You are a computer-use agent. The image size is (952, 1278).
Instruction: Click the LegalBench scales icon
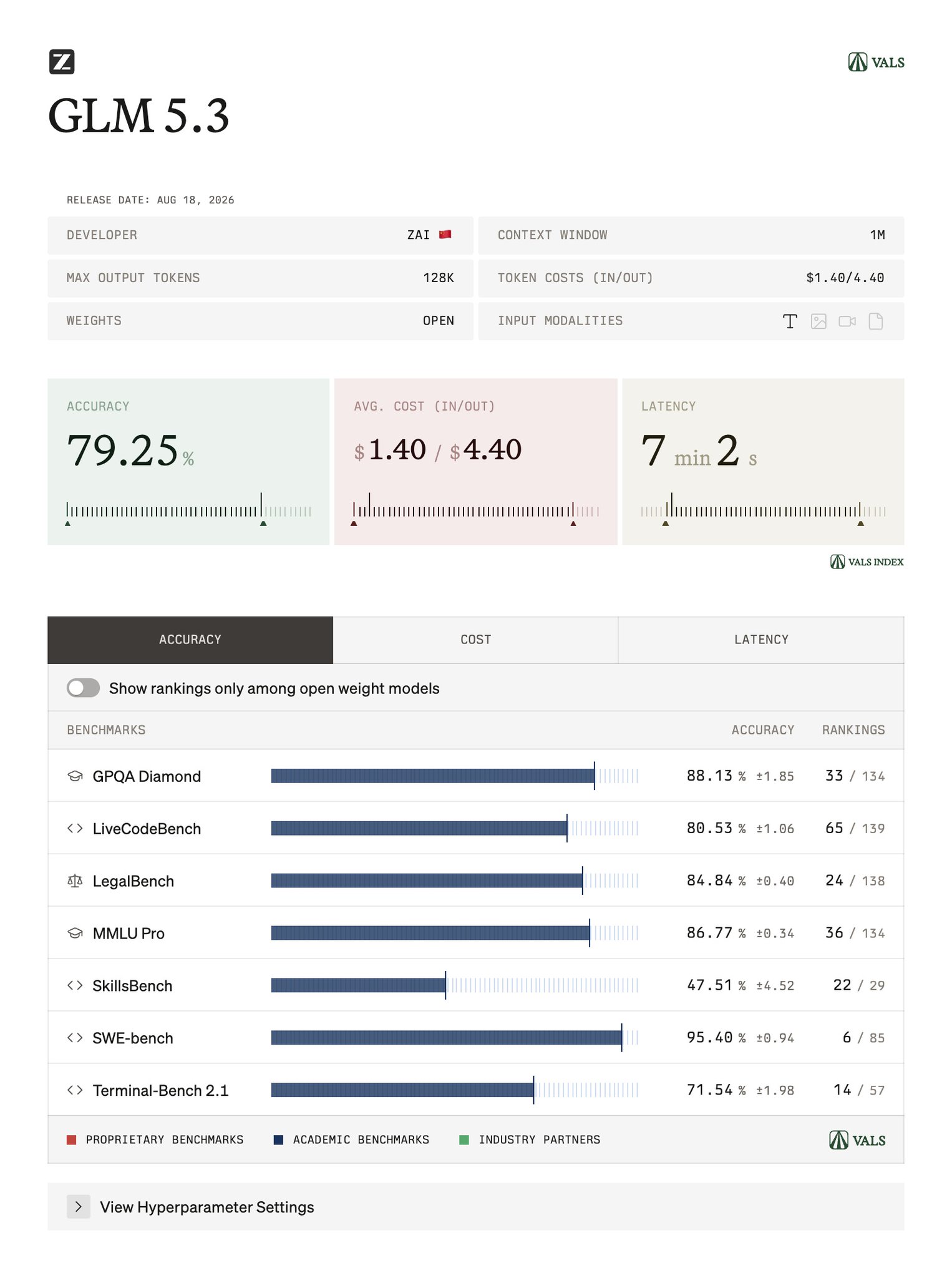[75, 881]
